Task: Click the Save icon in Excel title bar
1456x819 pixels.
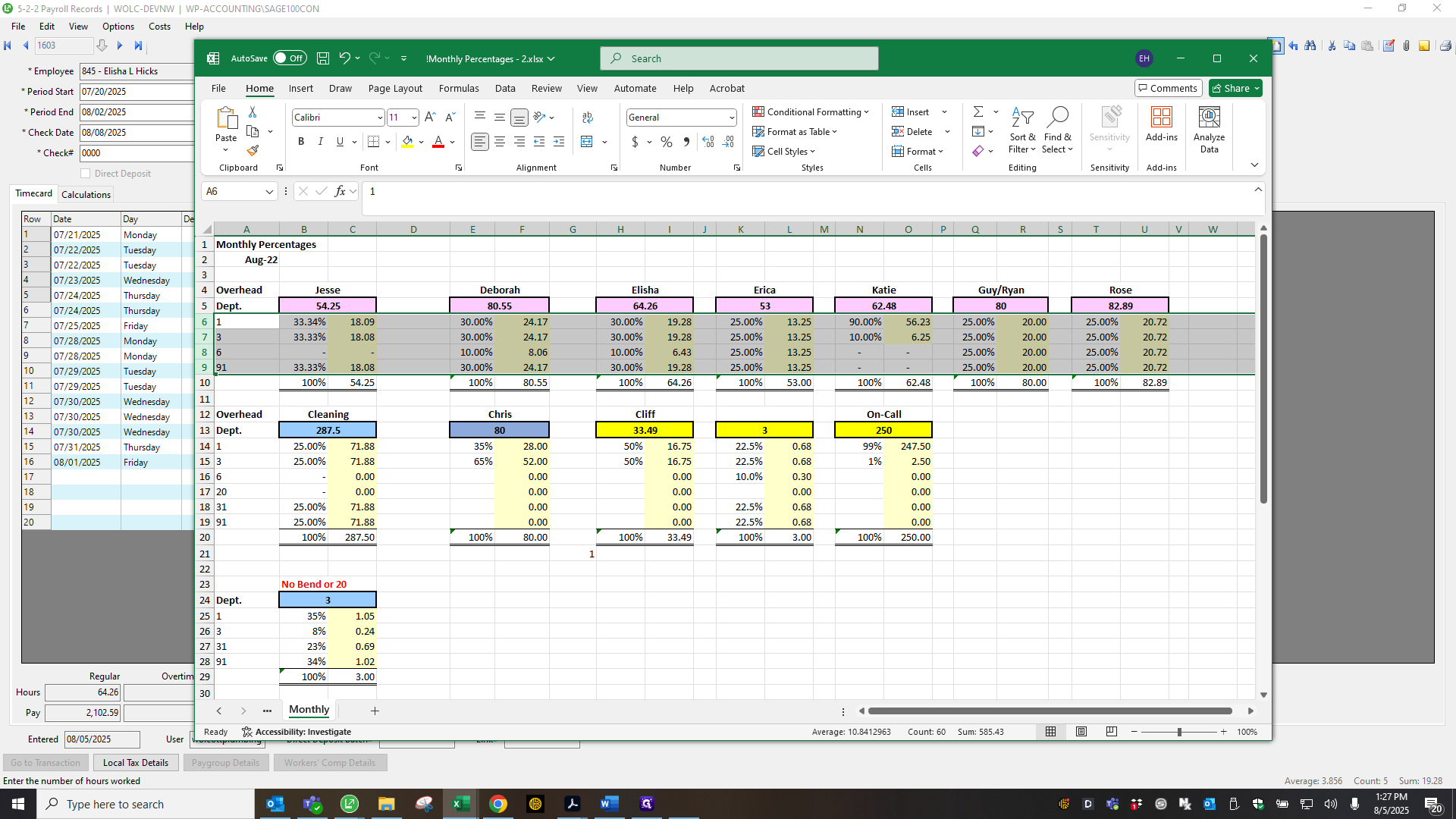Action: (x=323, y=58)
